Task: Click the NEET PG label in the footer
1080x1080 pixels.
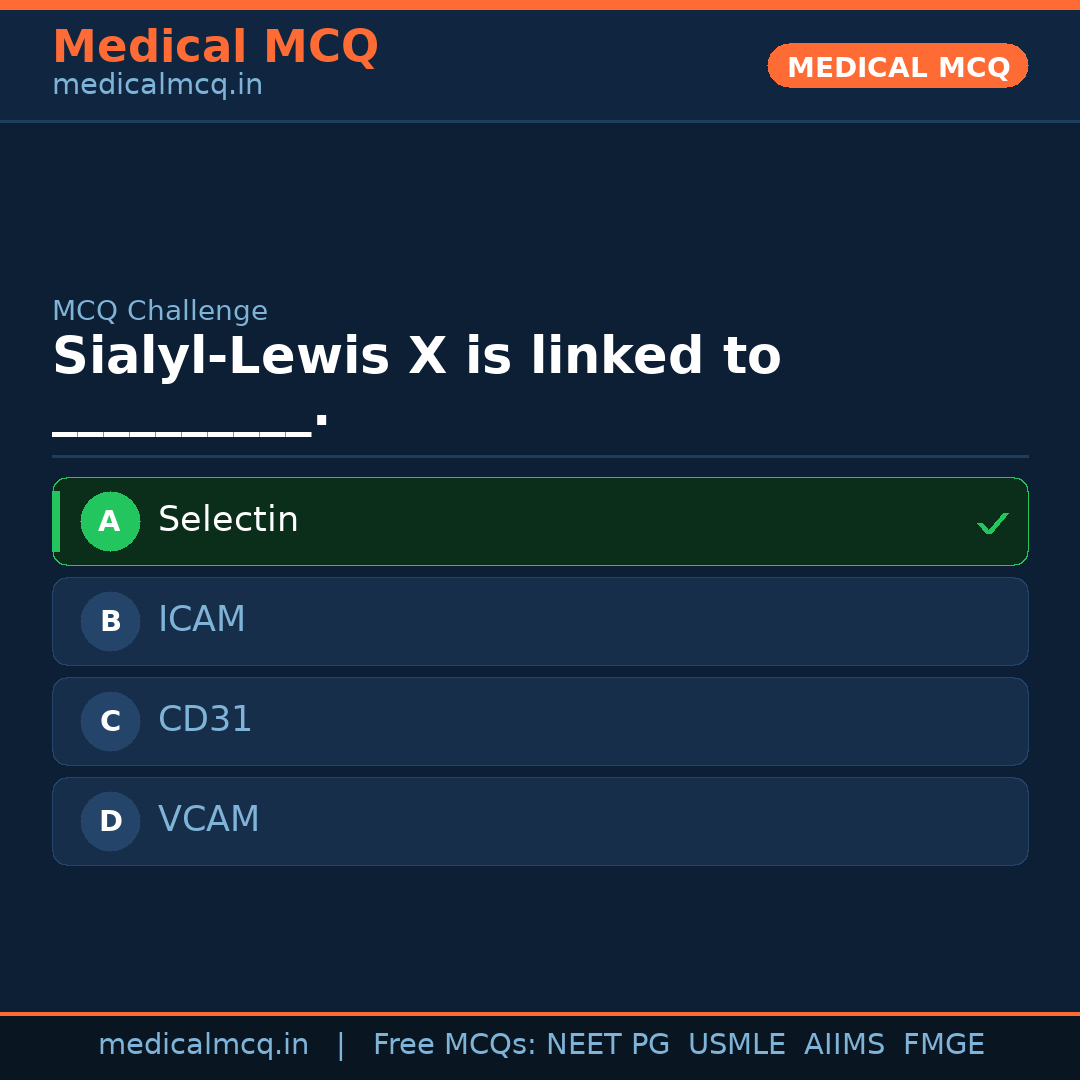Action: coord(607,1044)
